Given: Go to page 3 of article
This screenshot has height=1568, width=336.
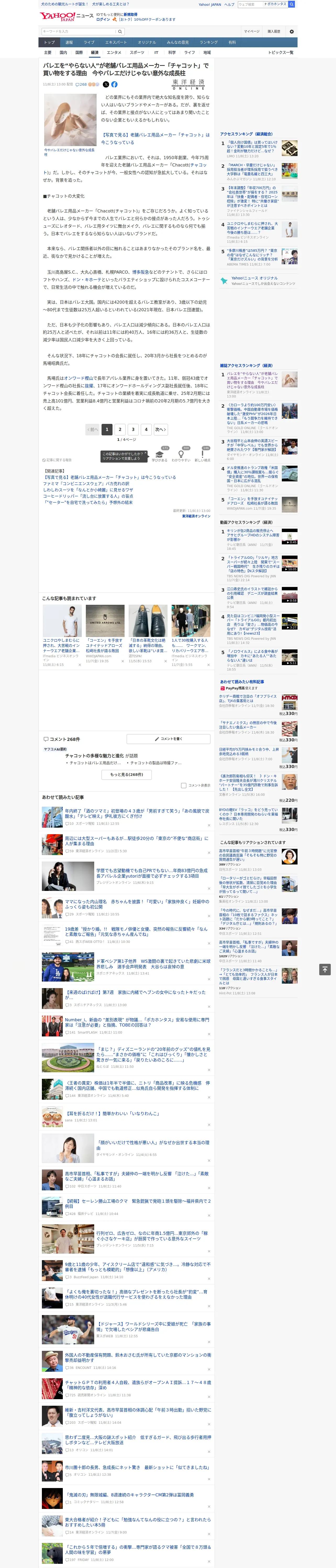Looking at the screenshot, I should coord(133,429).
